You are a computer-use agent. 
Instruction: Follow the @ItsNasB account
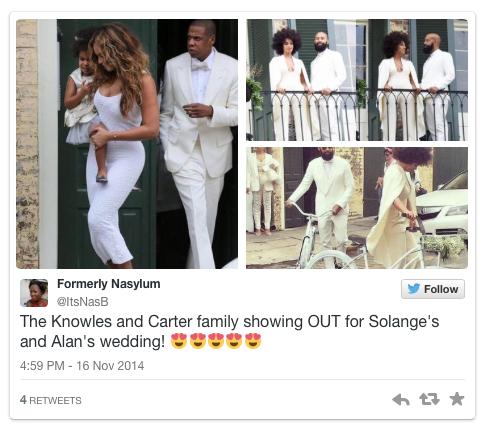[433, 289]
